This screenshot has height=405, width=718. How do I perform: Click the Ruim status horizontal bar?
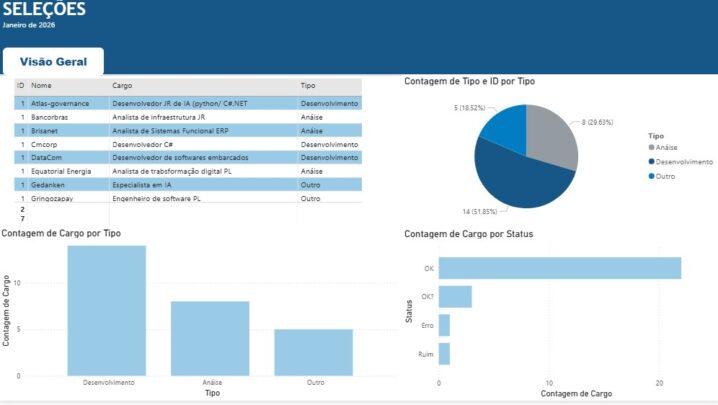[x=444, y=354]
